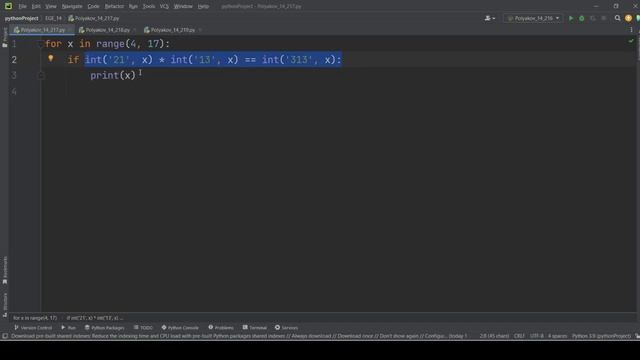640x360 pixels.
Task: Place cursor after print(x) on line 3
Action: 136,76
